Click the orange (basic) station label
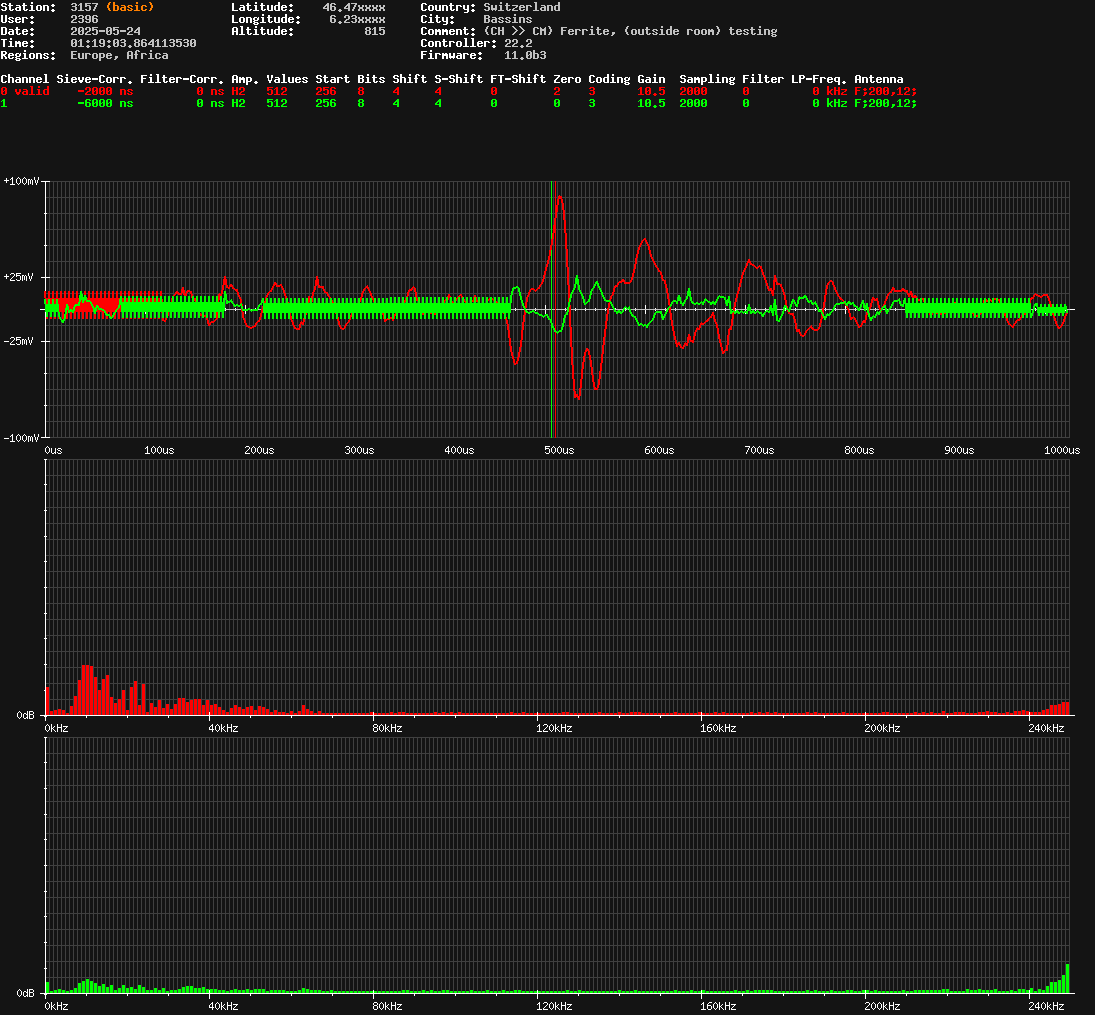Screen dimensions: 1095x1015 click(x=130, y=7)
